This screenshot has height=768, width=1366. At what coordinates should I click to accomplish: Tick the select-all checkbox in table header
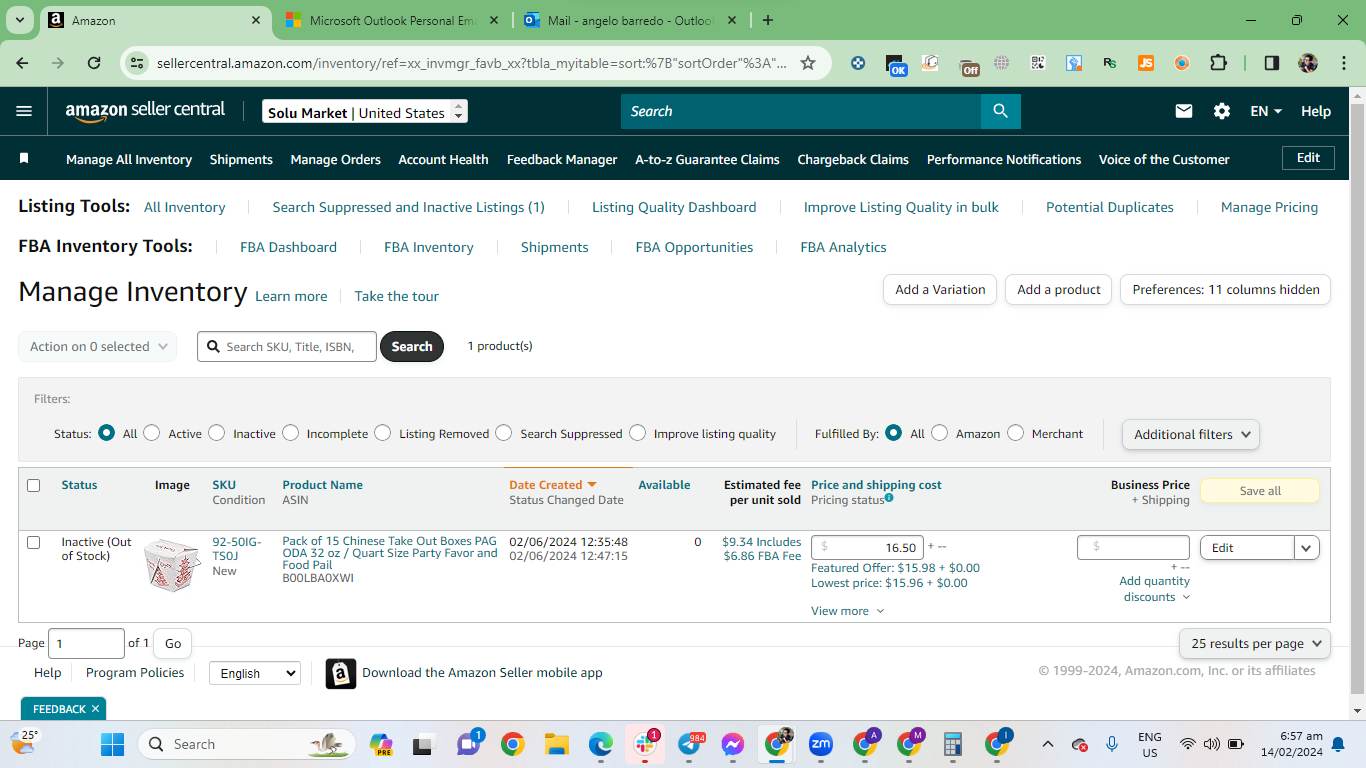(33, 485)
